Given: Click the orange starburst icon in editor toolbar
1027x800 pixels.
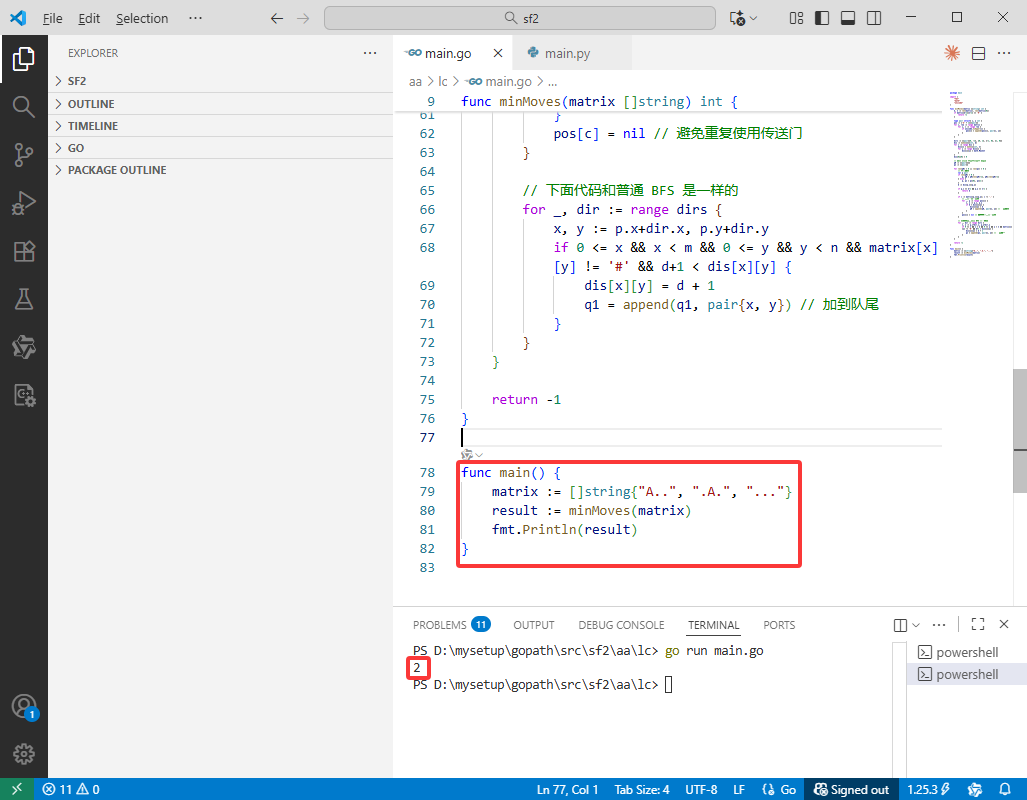Looking at the screenshot, I should tap(952, 53).
